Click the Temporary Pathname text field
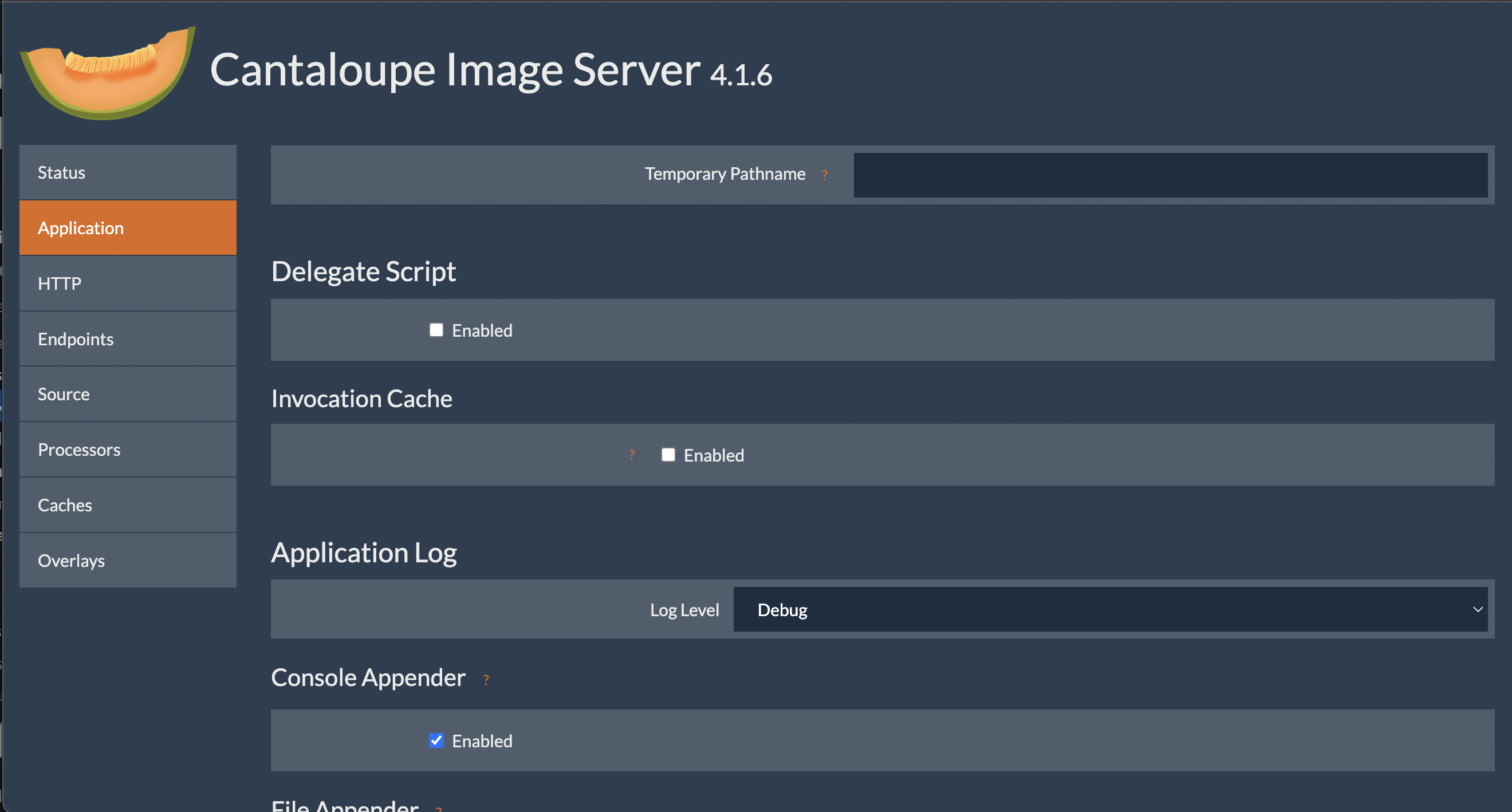The width and height of the screenshot is (1512, 812). [x=1171, y=175]
